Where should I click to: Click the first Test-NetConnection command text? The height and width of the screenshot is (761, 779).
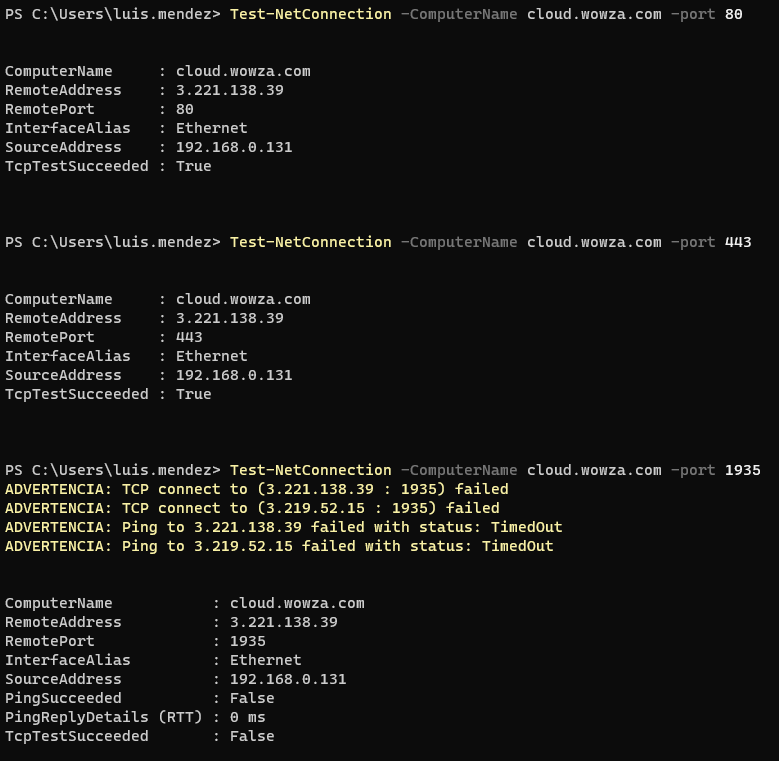tap(311, 14)
